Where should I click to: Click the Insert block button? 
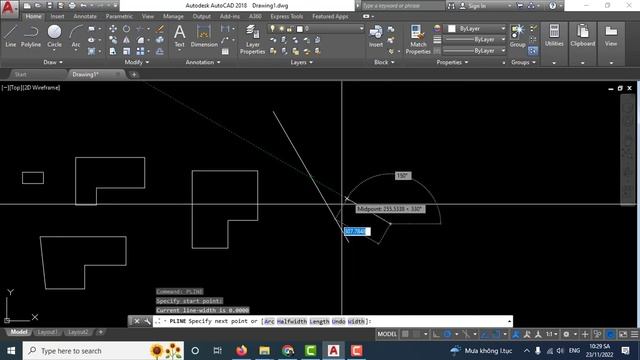[376, 36]
